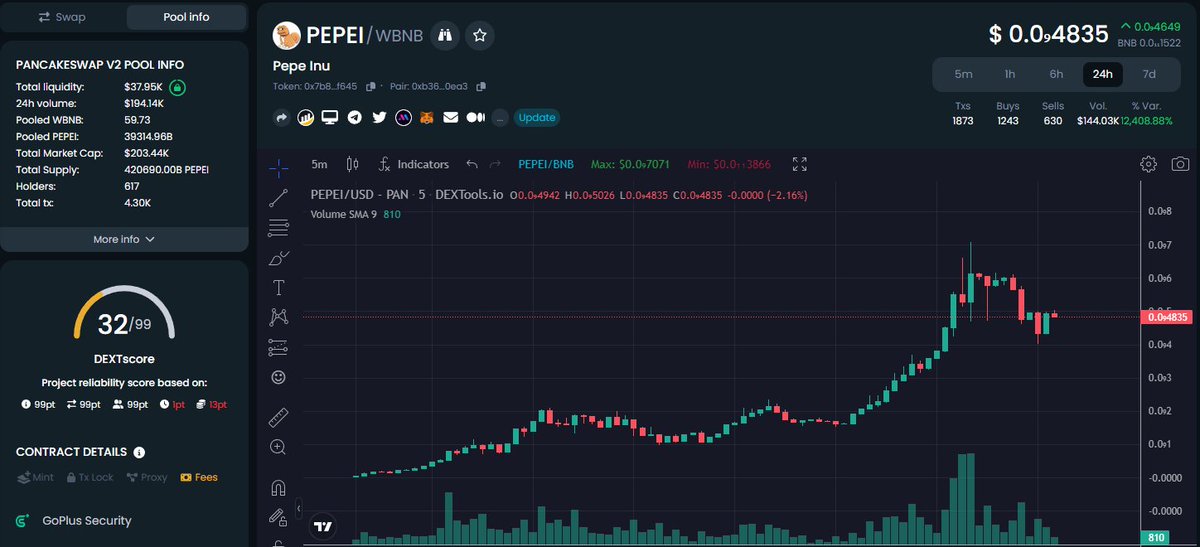Click the Update button
Image resolution: width=1200 pixels, height=547 pixels.
click(x=537, y=117)
